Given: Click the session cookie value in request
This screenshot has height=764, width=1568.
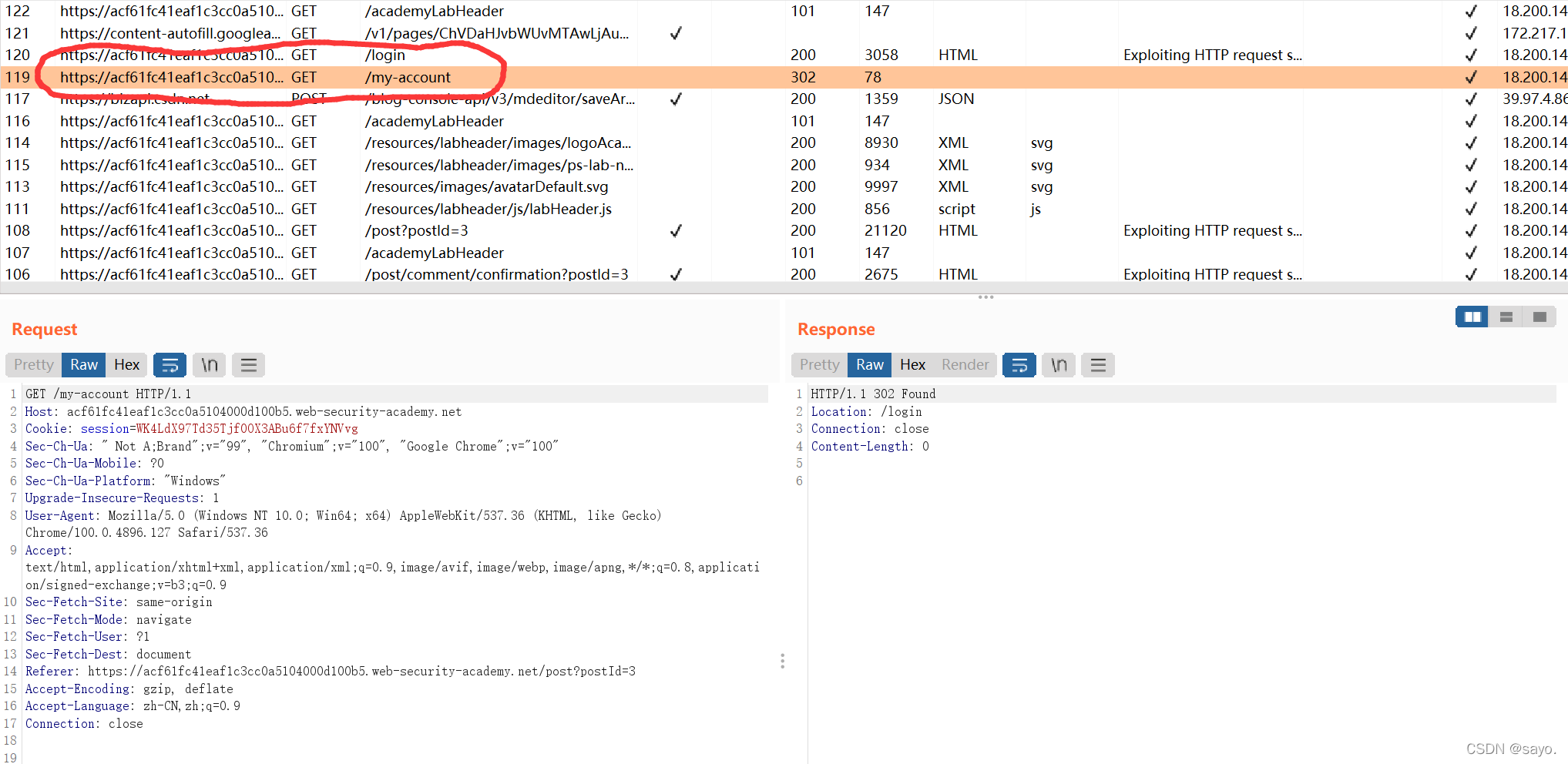Looking at the screenshot, I should pos(247,429).
